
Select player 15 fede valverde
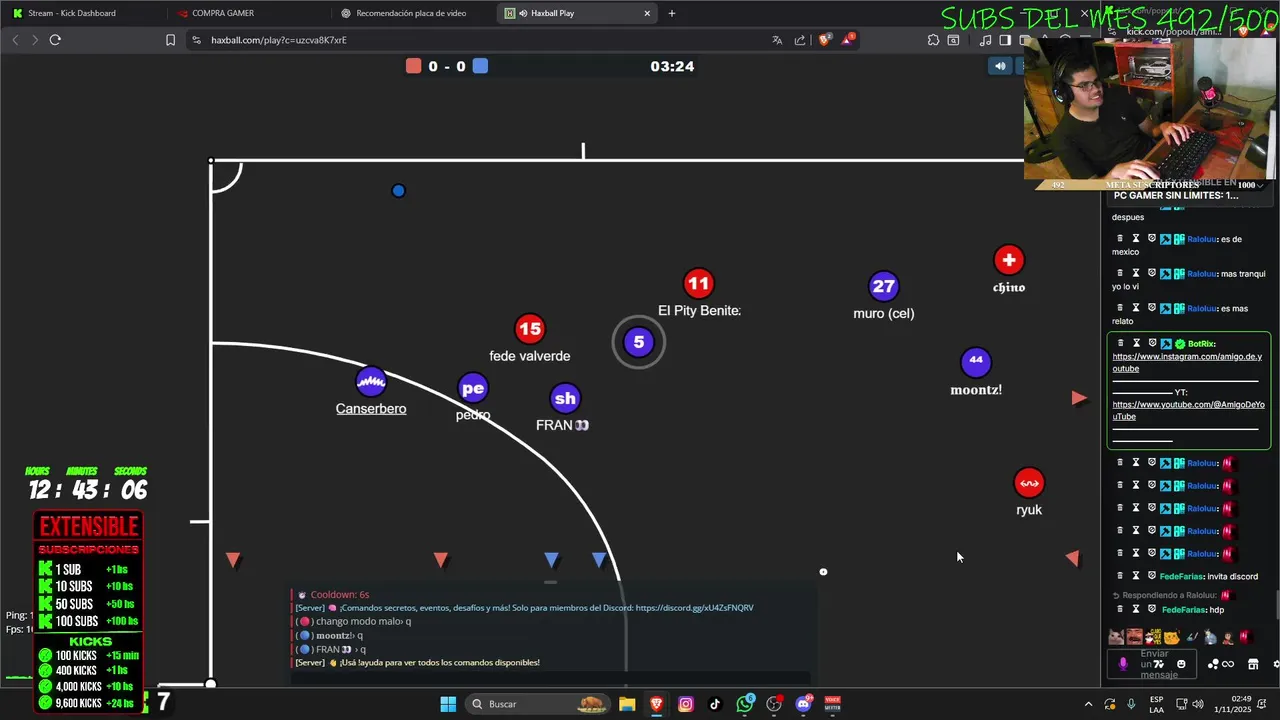(x=530, y=329)
